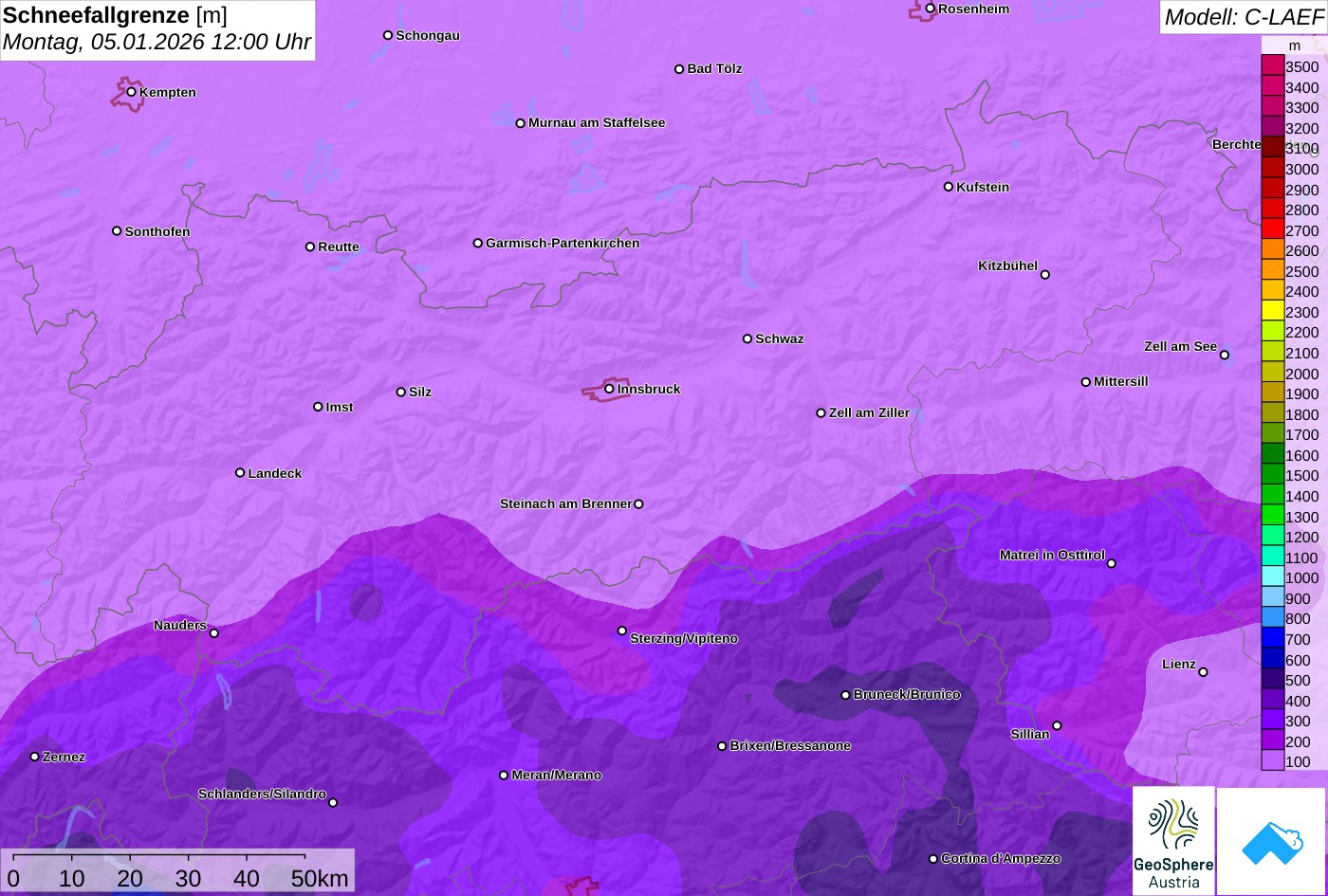This screenshot has height=896, width=1328.
Task: Click the Bad Tölz marker dot
Action: [679, 69]
